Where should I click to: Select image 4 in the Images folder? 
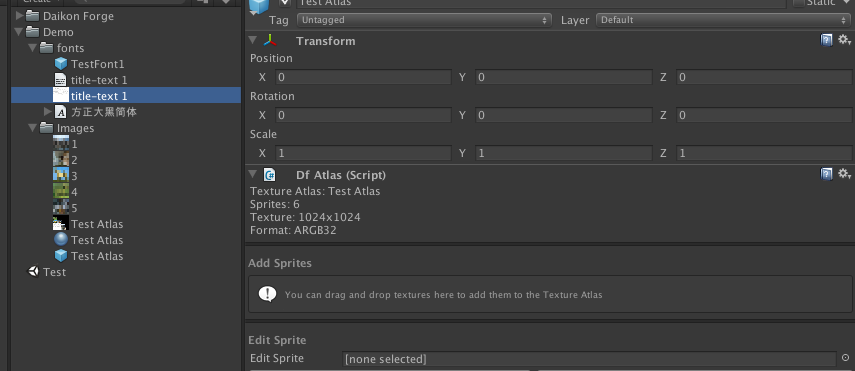61,192
